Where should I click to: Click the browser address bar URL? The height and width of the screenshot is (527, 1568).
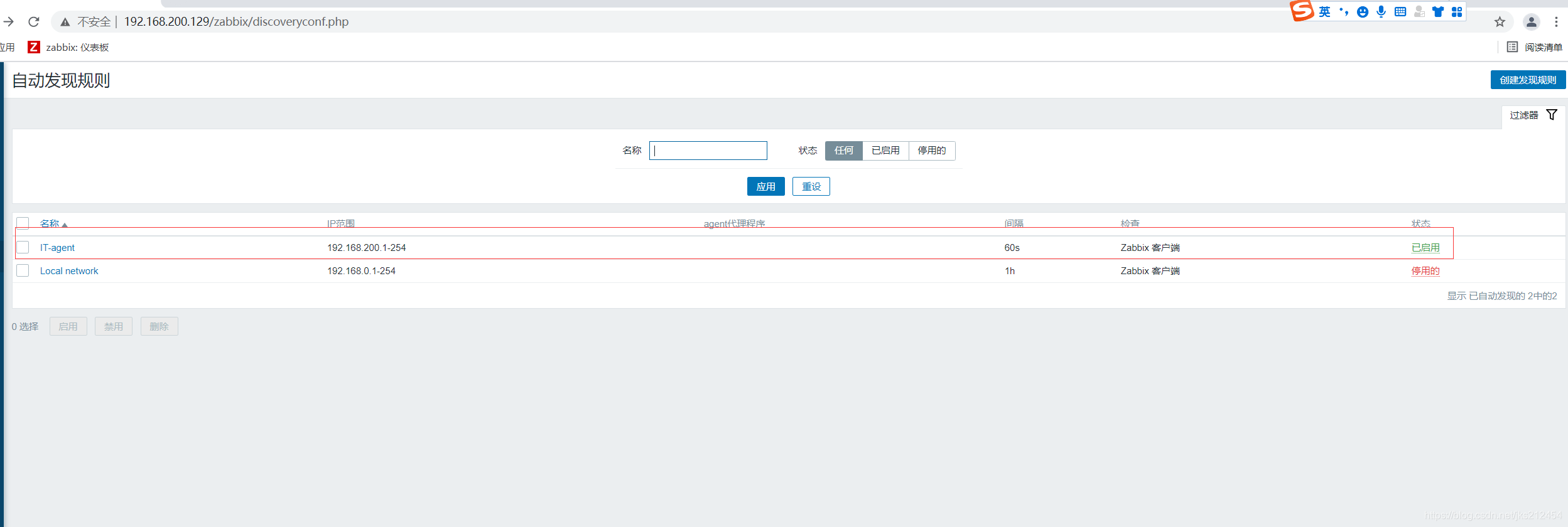pyautogui.click(x=236, y=22)
